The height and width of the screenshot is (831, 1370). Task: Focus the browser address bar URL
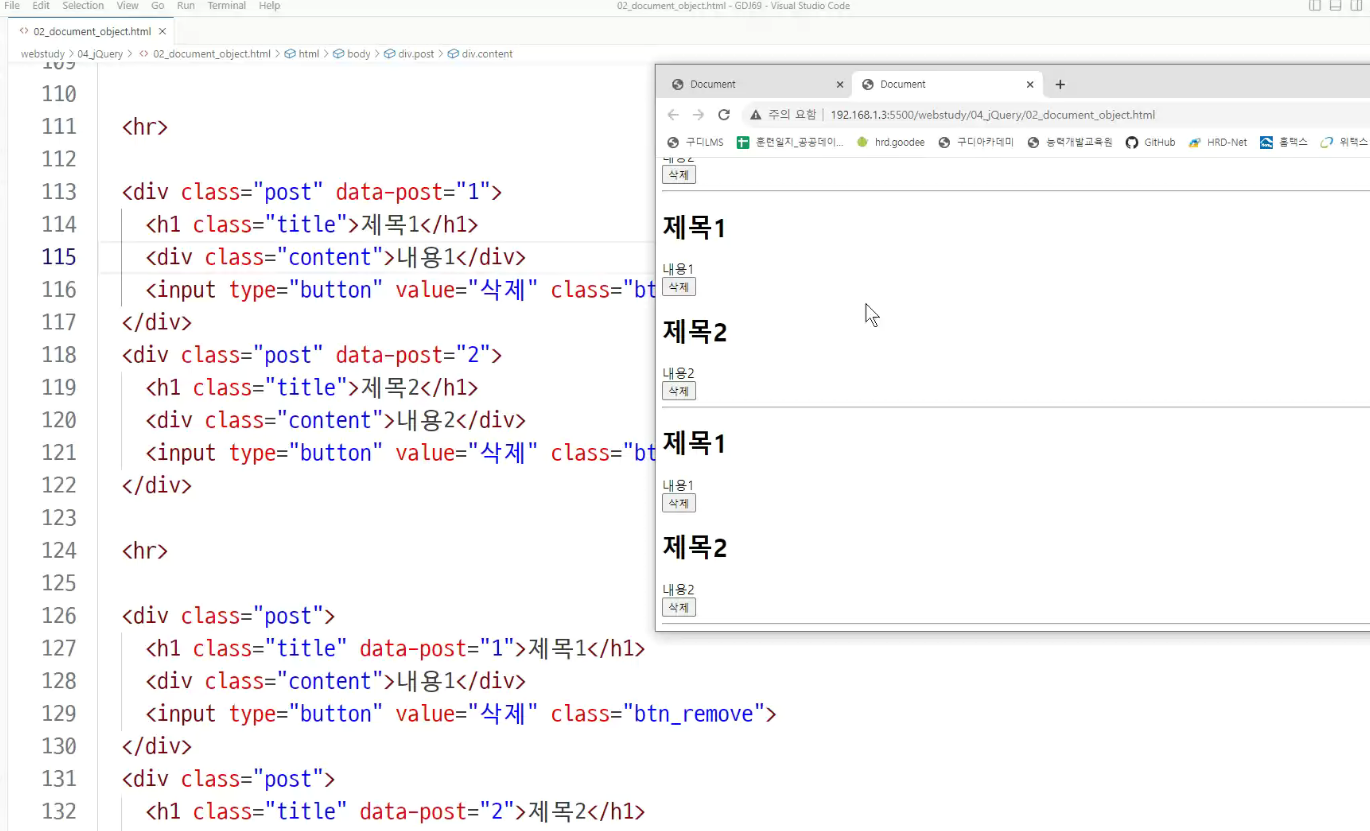(x=992, y=115)
